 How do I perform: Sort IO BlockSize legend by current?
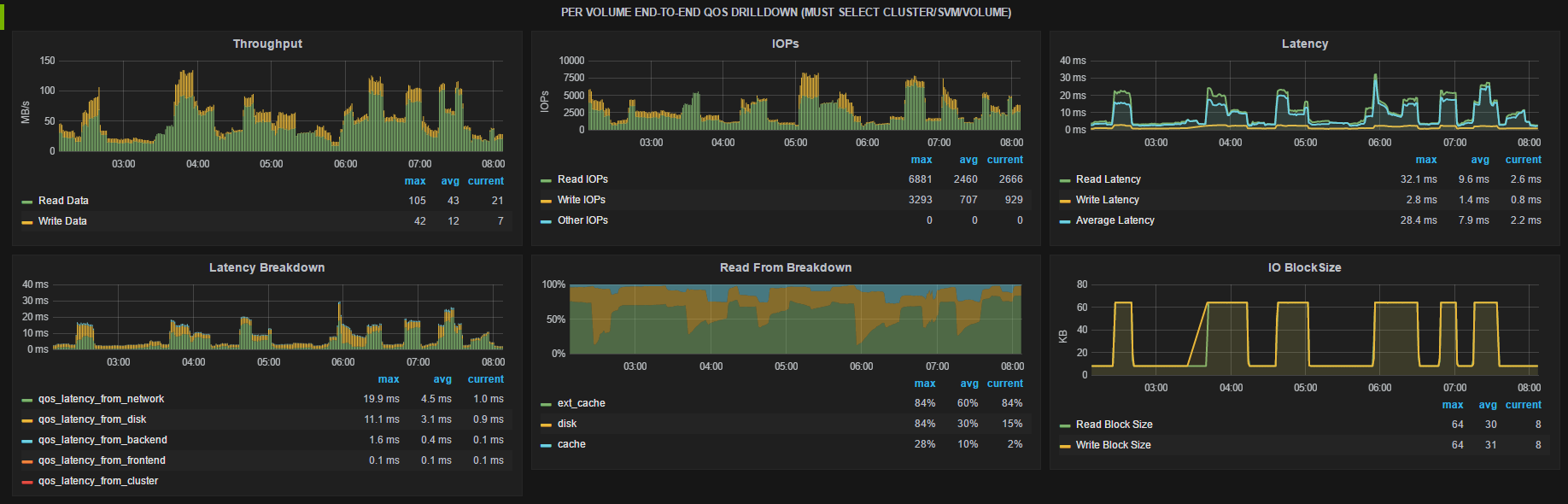[x=1523, y=405]
